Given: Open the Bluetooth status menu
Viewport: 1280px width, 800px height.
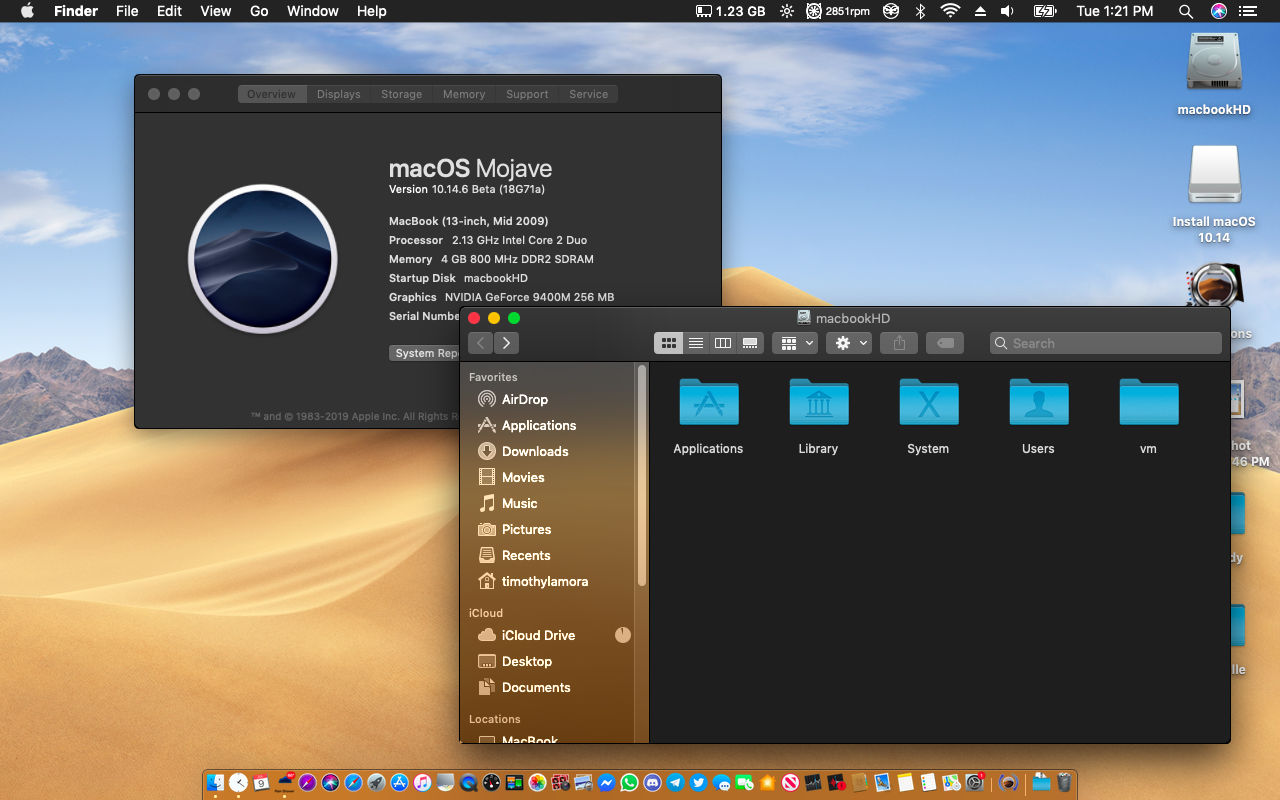Looking at the screenshot, I should click(921, 11).
